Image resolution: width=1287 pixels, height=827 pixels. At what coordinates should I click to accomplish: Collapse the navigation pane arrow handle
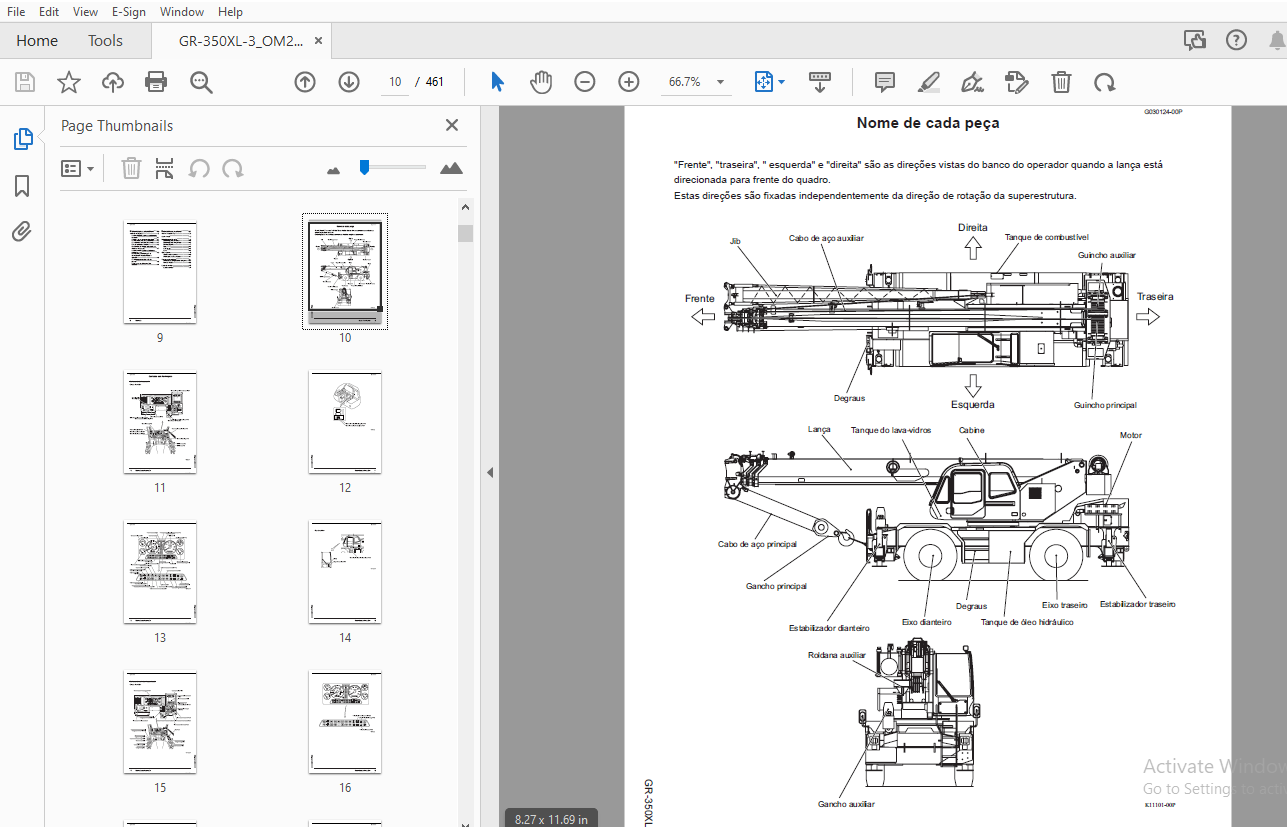coord(490,472)
